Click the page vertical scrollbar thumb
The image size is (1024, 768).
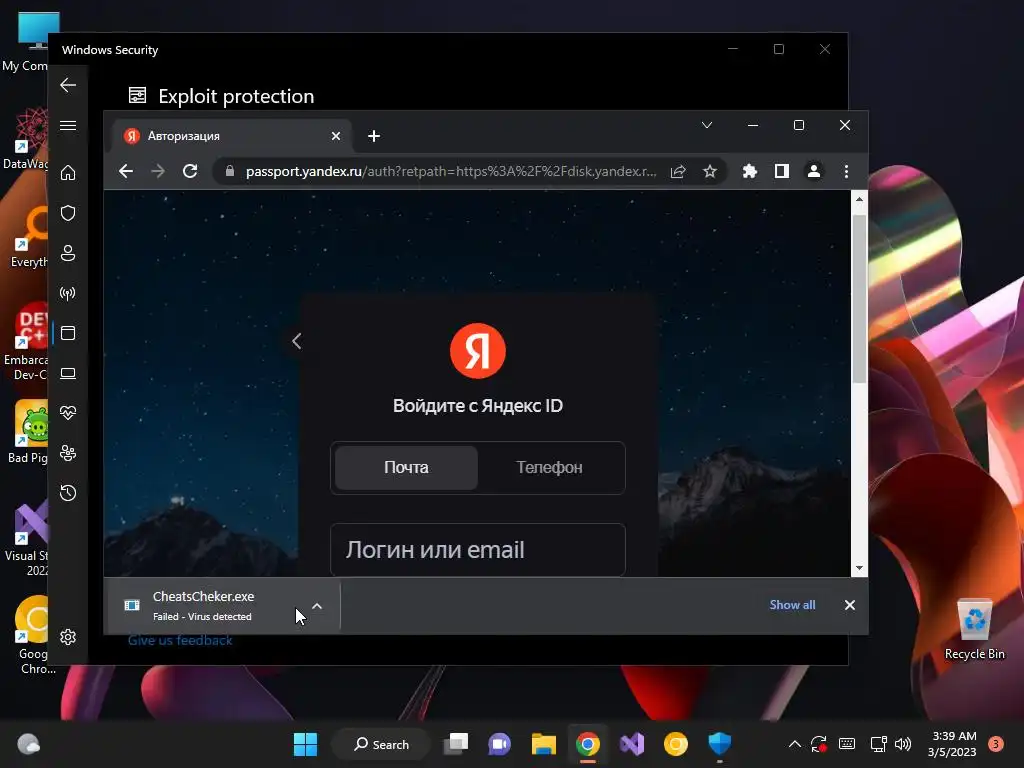tap(859, 298)
